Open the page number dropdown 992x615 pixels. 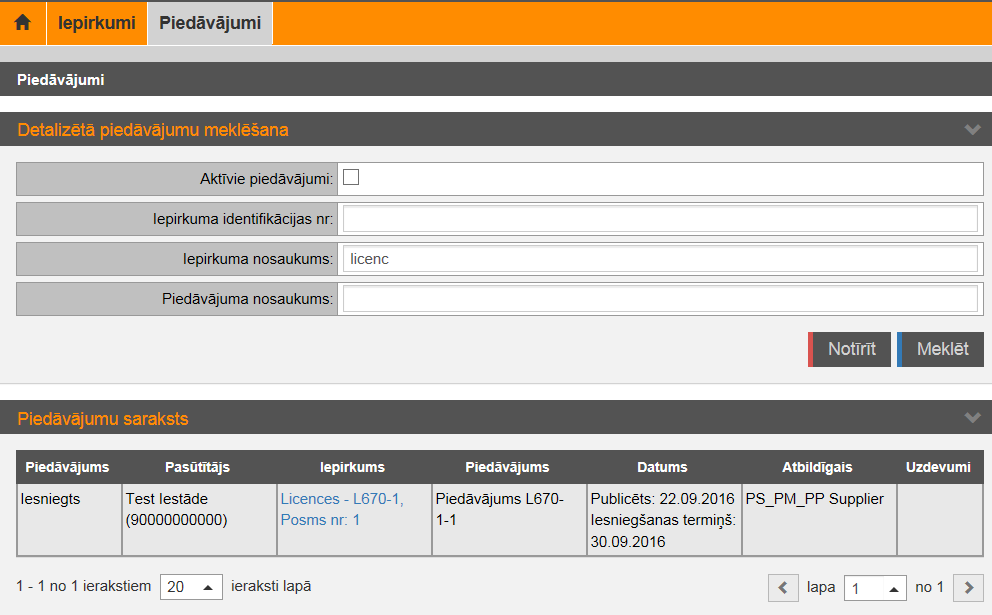[x=875, y=587]
